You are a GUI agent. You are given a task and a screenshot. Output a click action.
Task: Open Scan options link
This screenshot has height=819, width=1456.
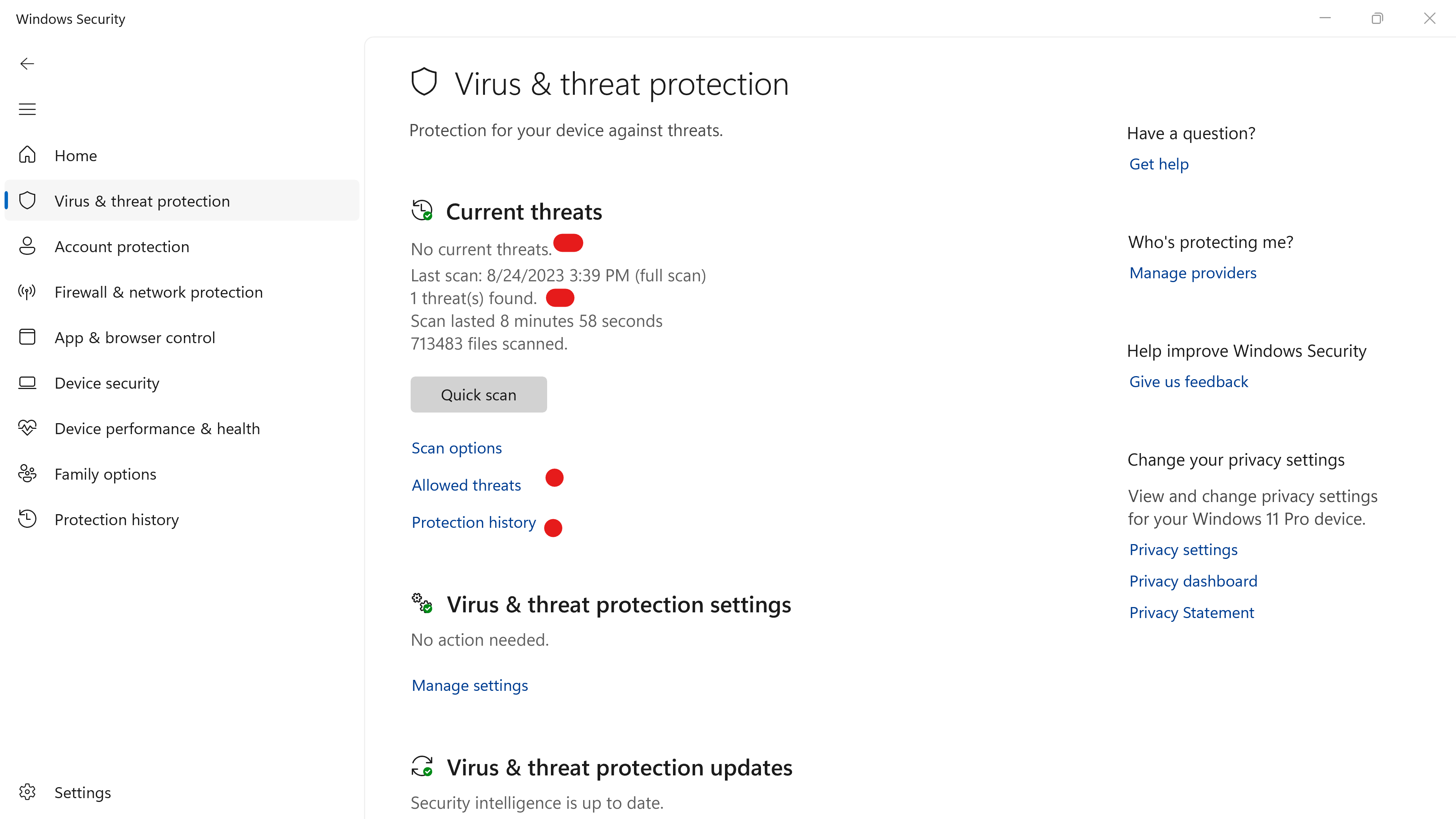point(456,448)
